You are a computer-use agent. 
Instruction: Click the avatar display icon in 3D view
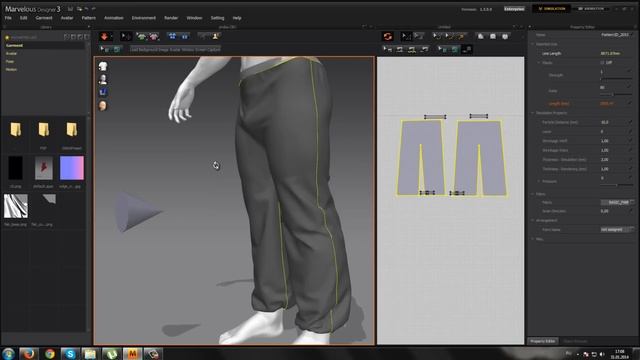103,79
